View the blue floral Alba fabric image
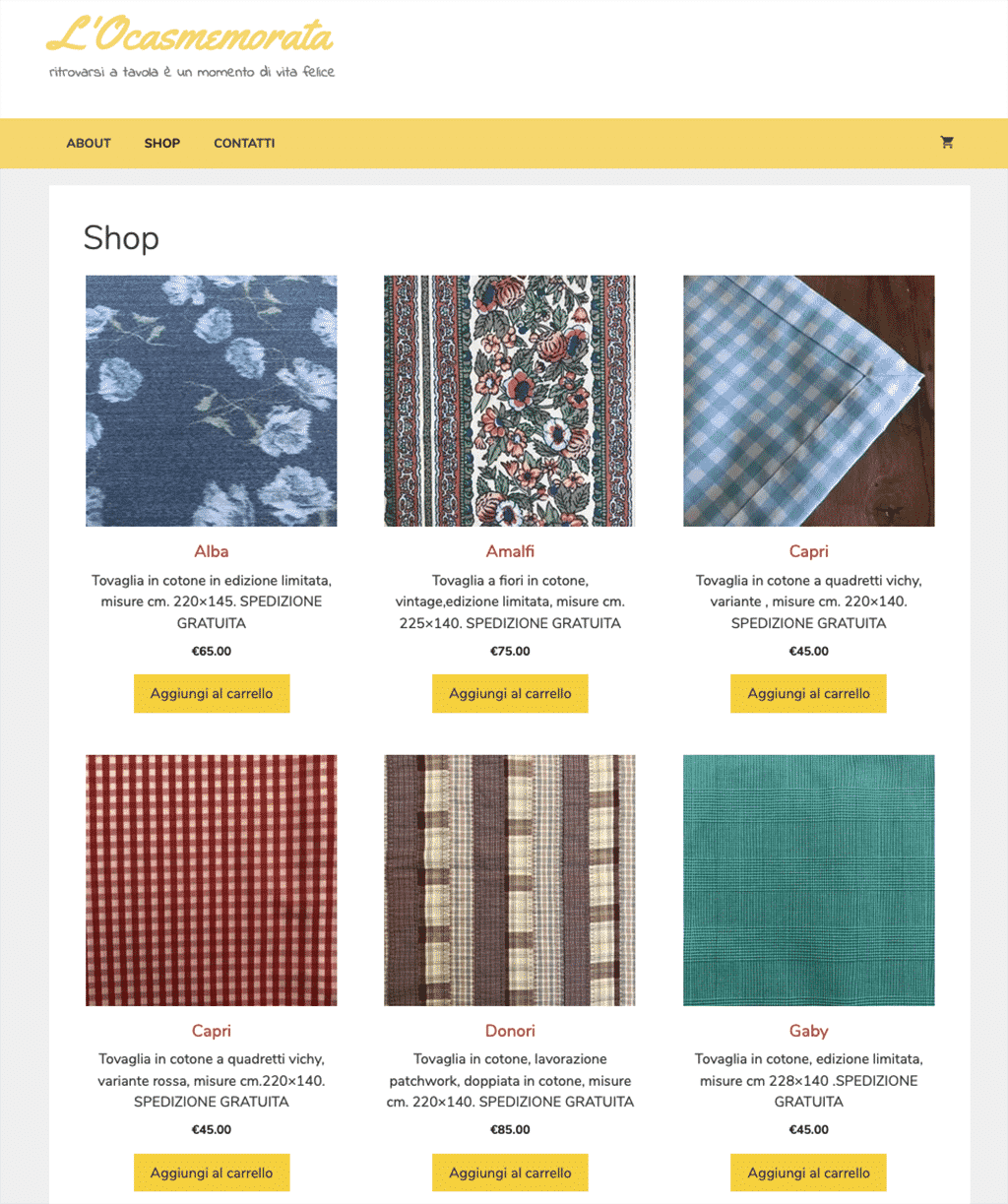The height and width of the screenshot is (1204, 1008). pos(212,401)
